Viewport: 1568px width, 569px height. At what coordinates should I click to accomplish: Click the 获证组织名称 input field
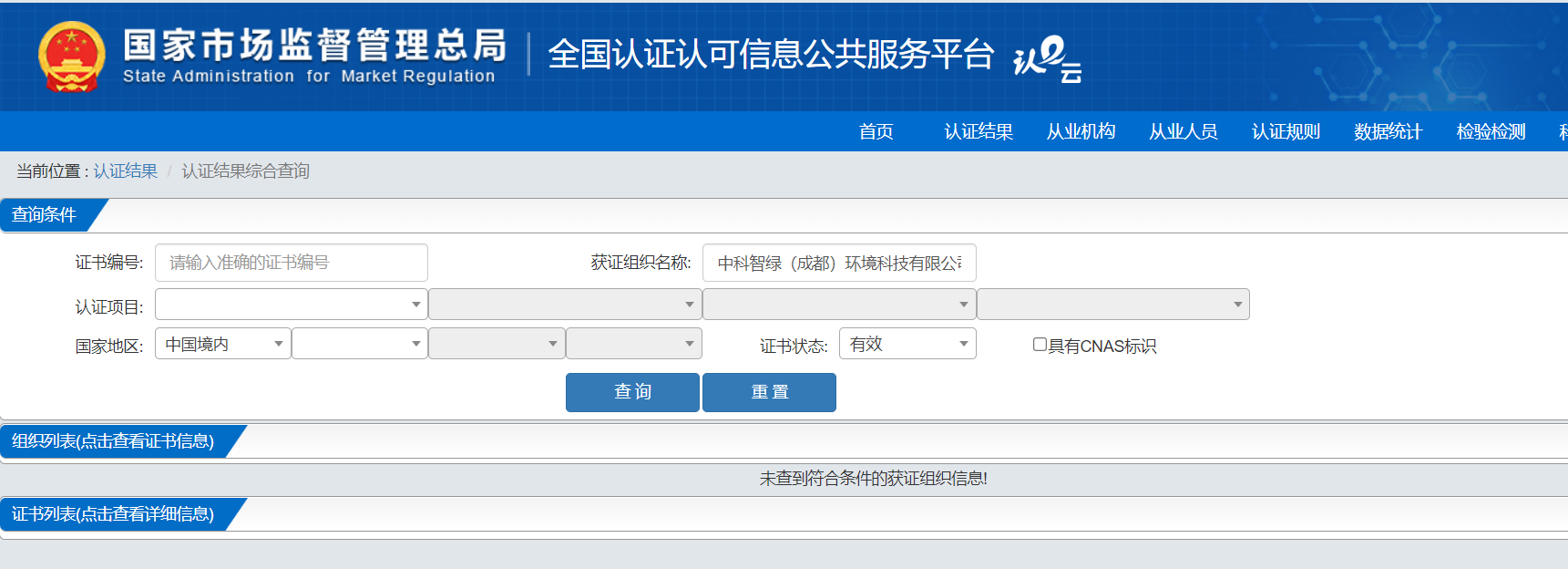pyautogui.click(x=839, y=263)
